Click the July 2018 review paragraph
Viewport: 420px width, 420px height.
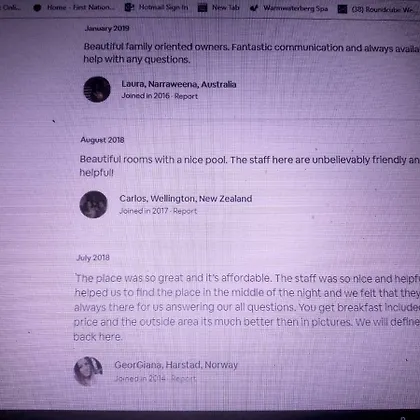(247, 307)
